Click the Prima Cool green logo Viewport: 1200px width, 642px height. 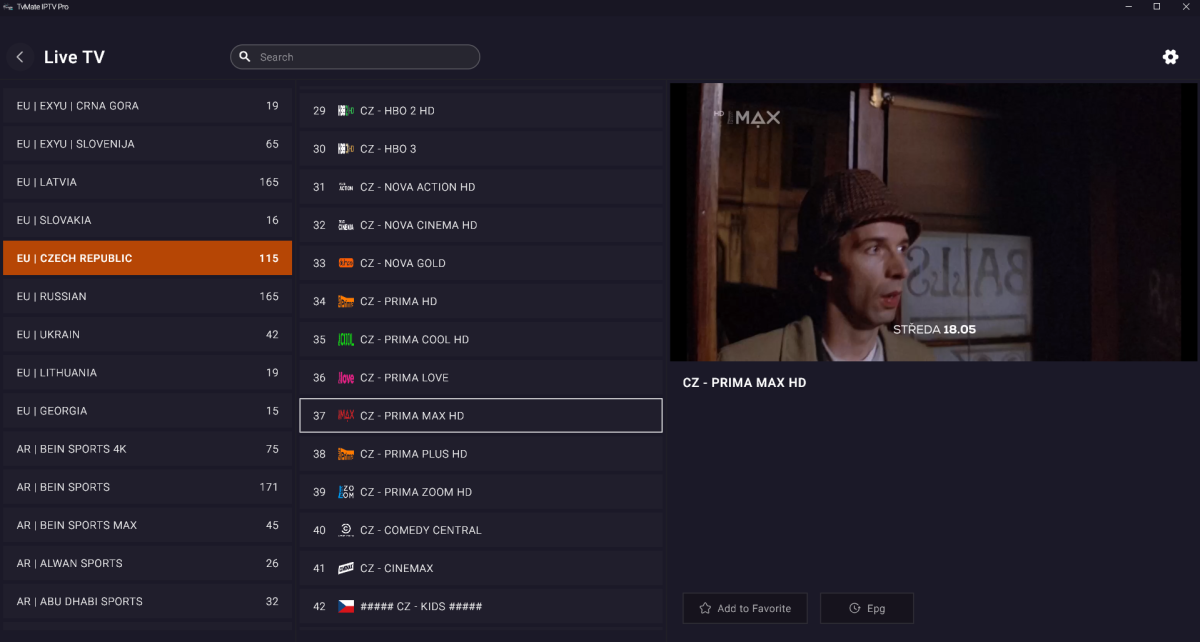click(x=346, y=340)
